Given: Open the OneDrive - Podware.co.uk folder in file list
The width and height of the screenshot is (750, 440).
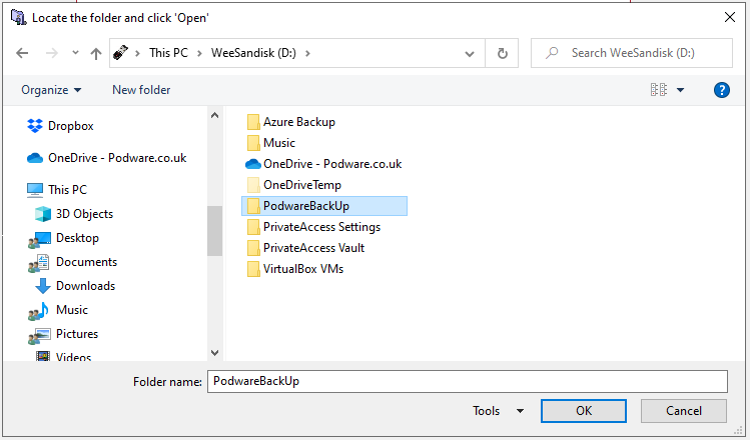Looking at the screenshot, I should (x=332, y=164).
